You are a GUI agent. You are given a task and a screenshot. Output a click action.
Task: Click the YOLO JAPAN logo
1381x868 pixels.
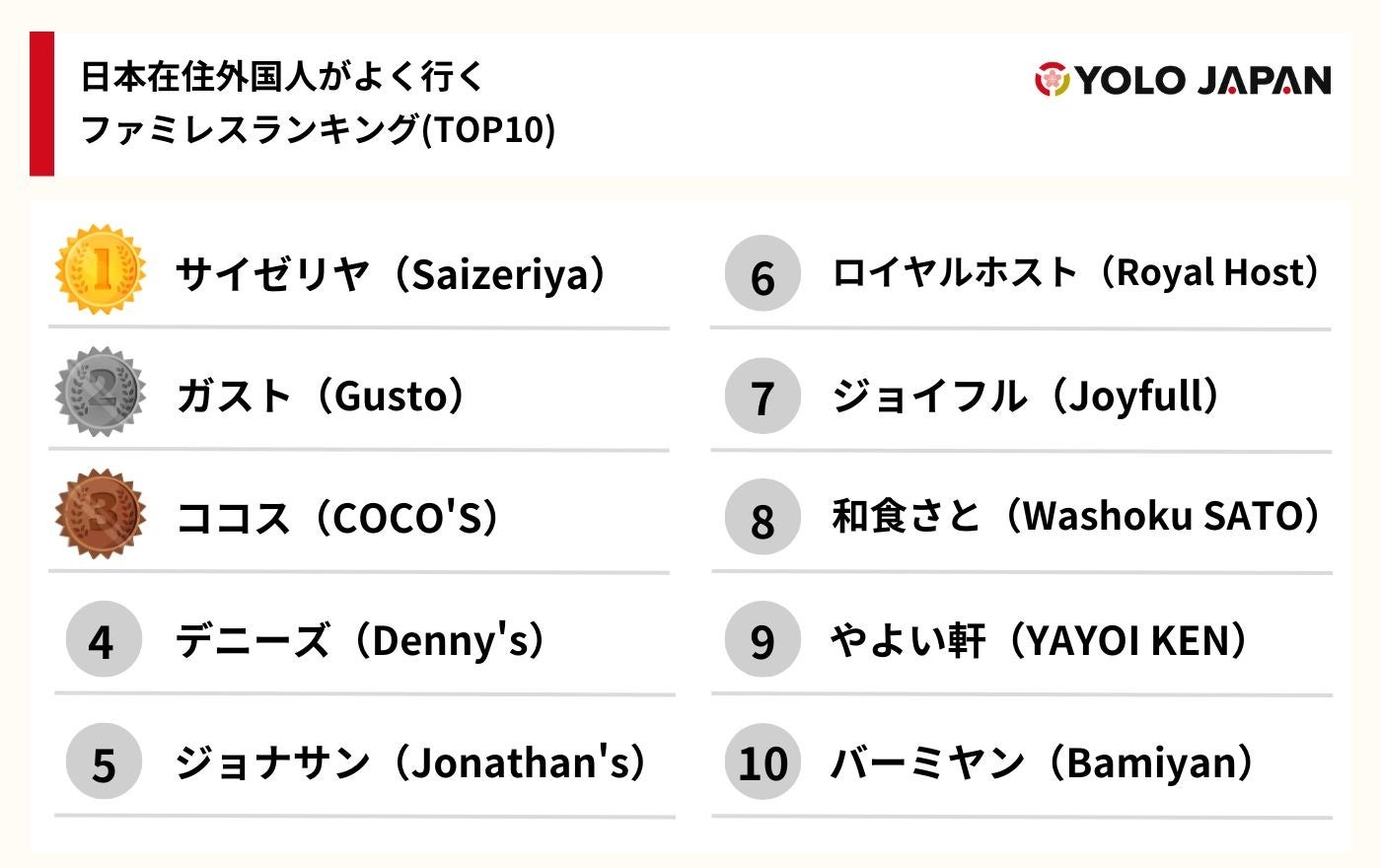coord(1182,80)
